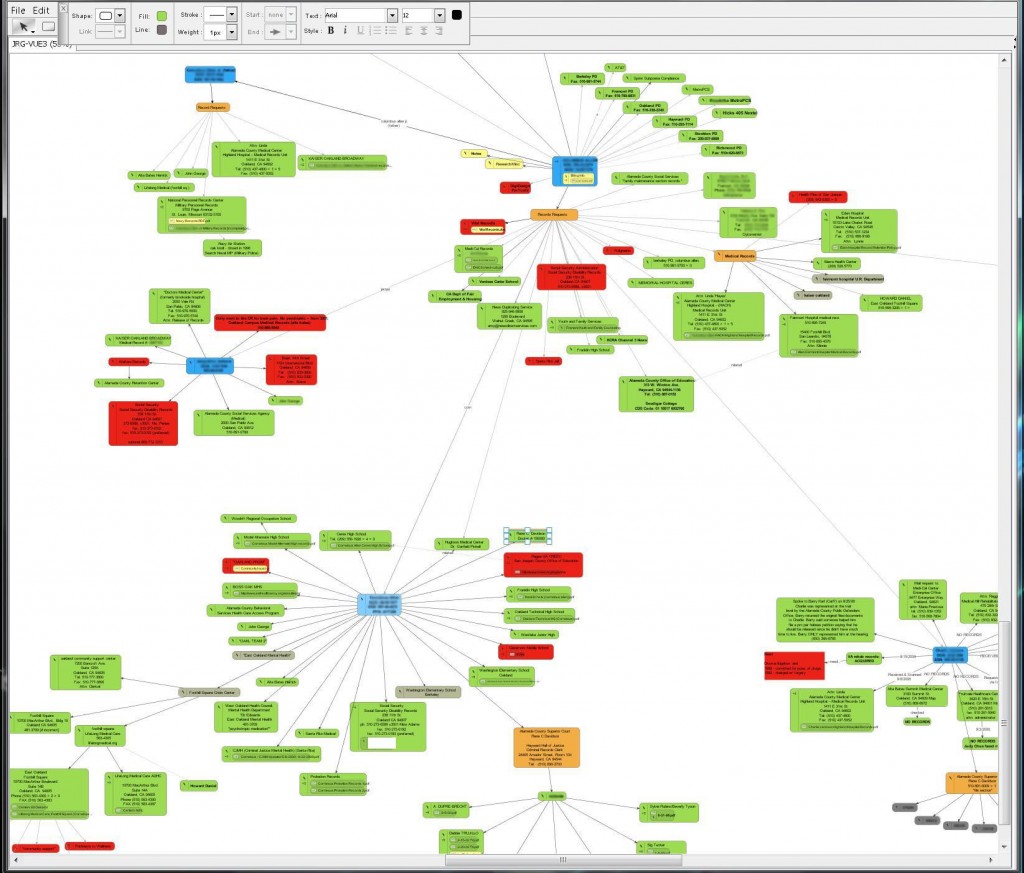Align text to the left

409,31
